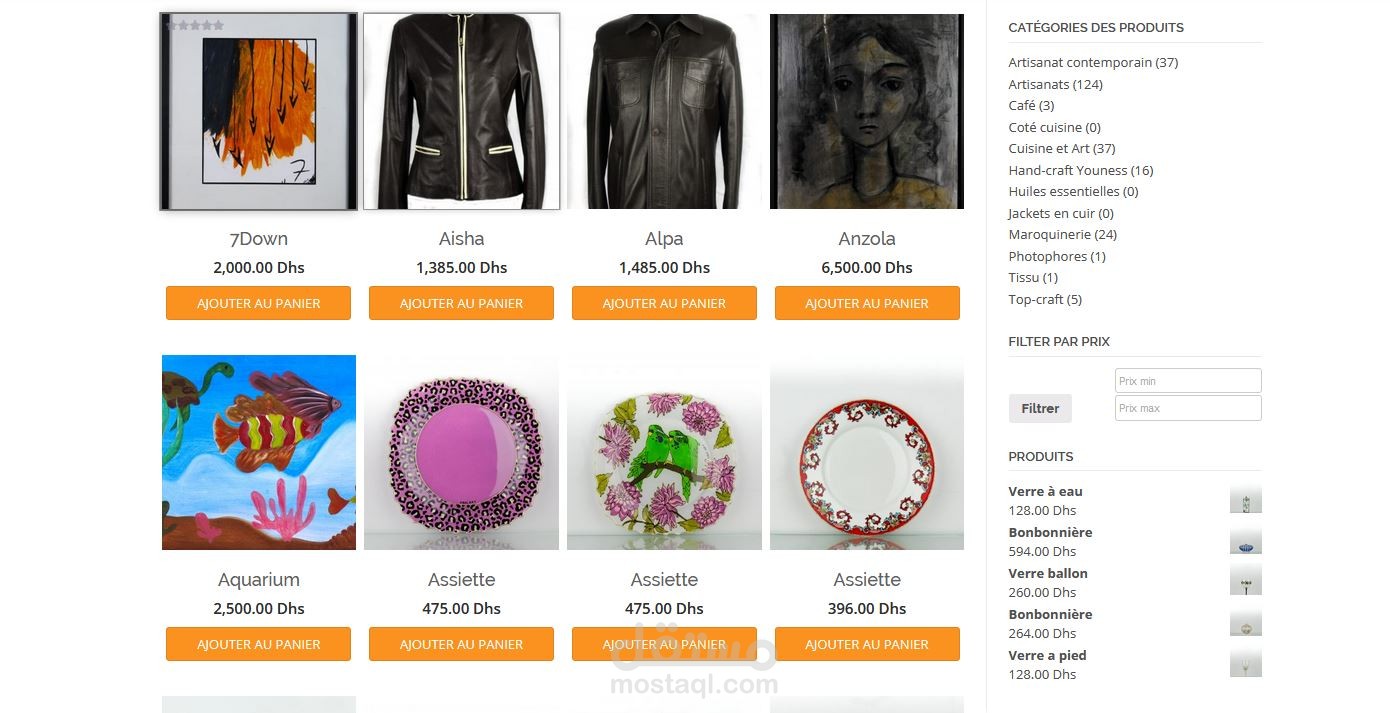Open the Aquarium fish painting image
This screenshot has width=1390, height=713.
point(259,452)
